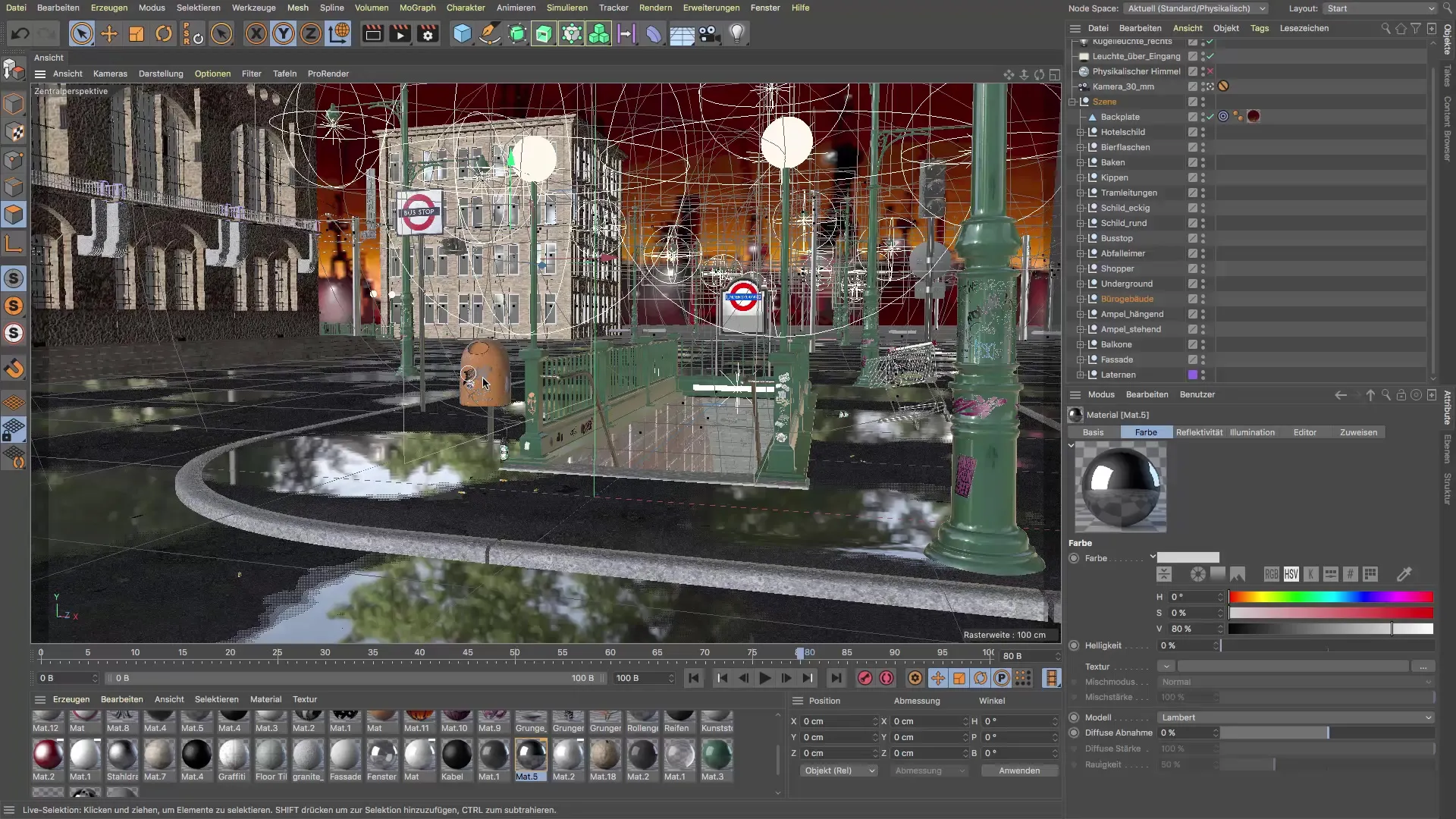Toggle Autokeying record button
This screenshot has width=1456, height=819.
tap(886, 678)
